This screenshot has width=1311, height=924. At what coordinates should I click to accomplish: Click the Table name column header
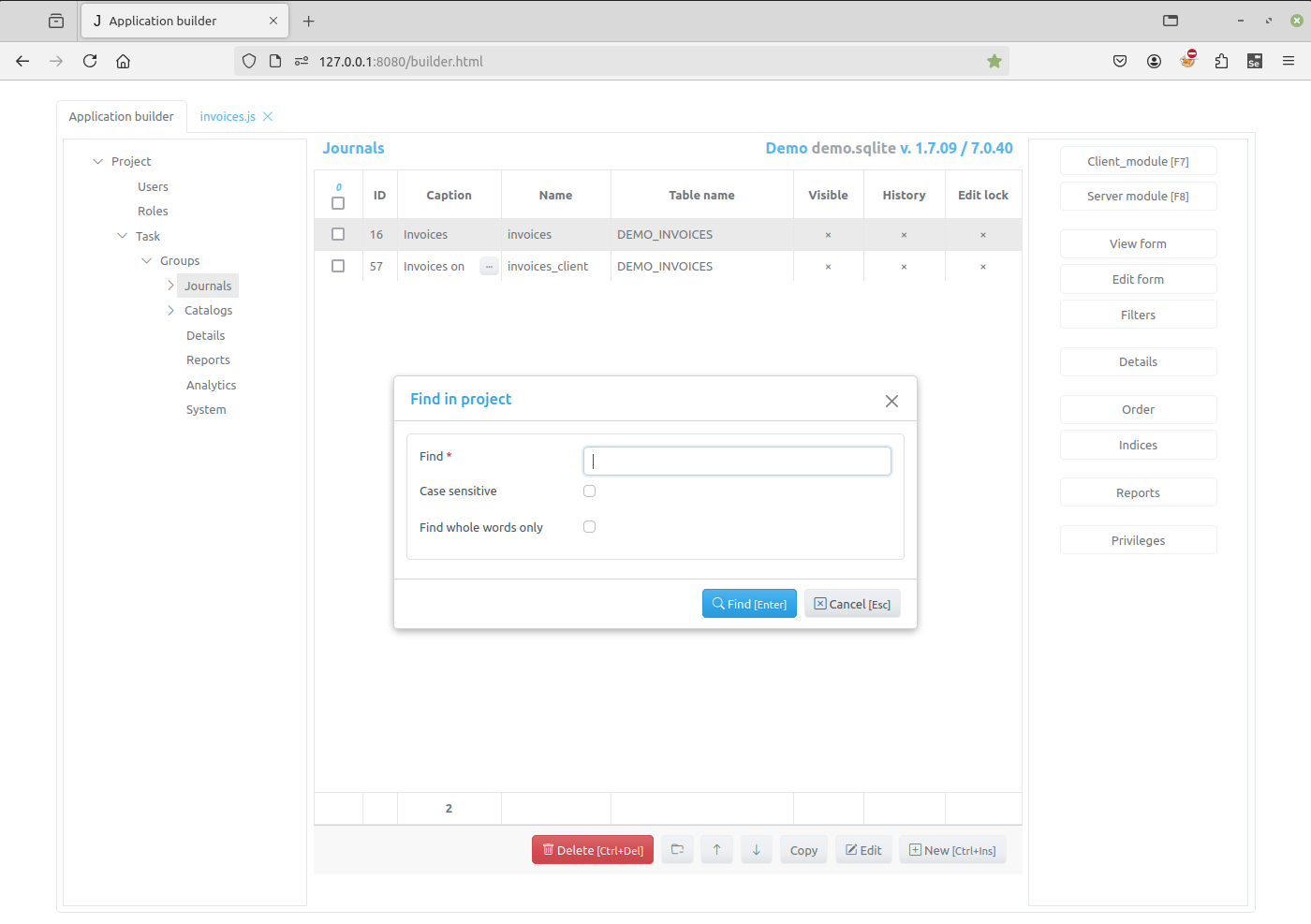[701, 195]
